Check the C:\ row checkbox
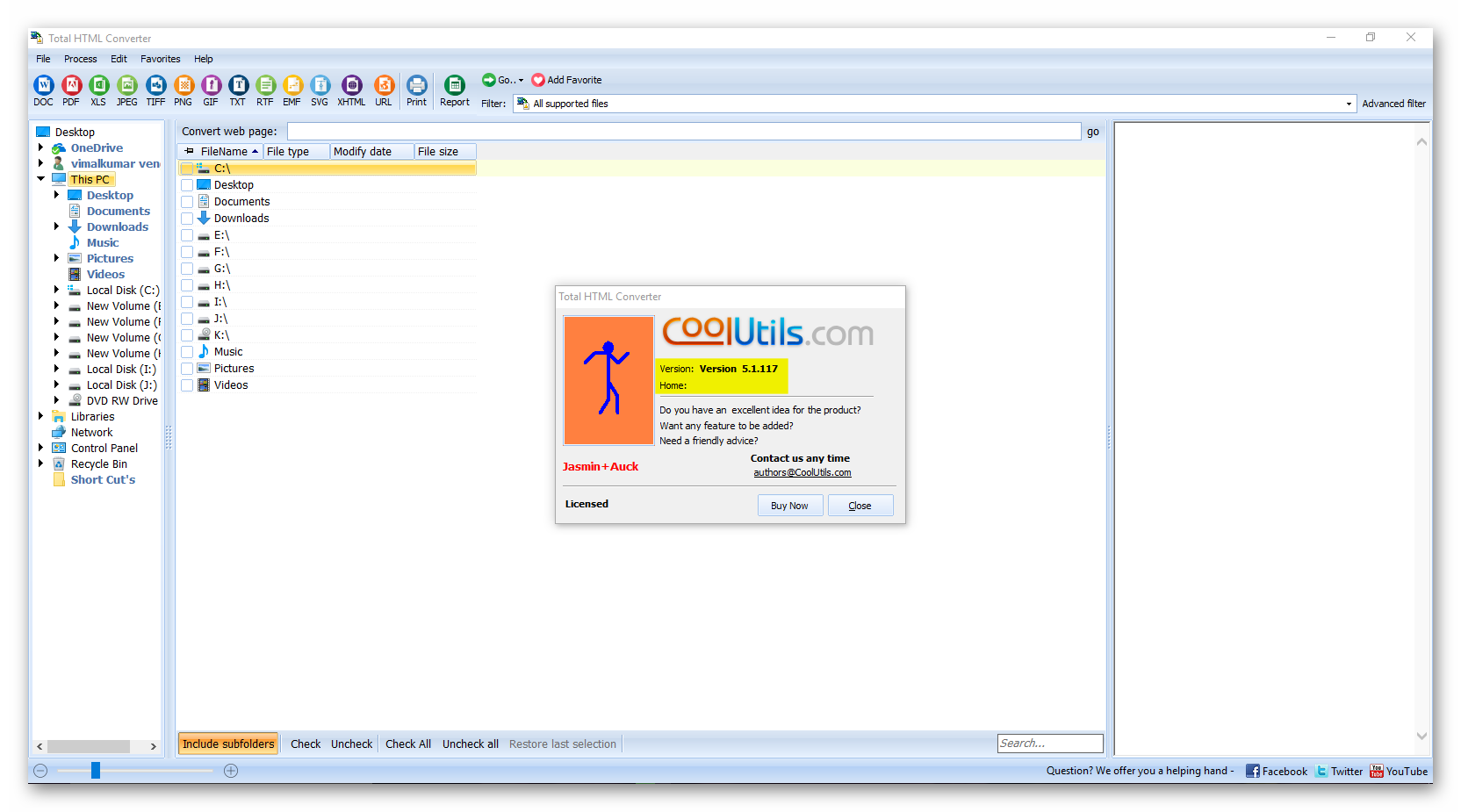The width and height of the screenshot is (1461, 812). (187, 169)
